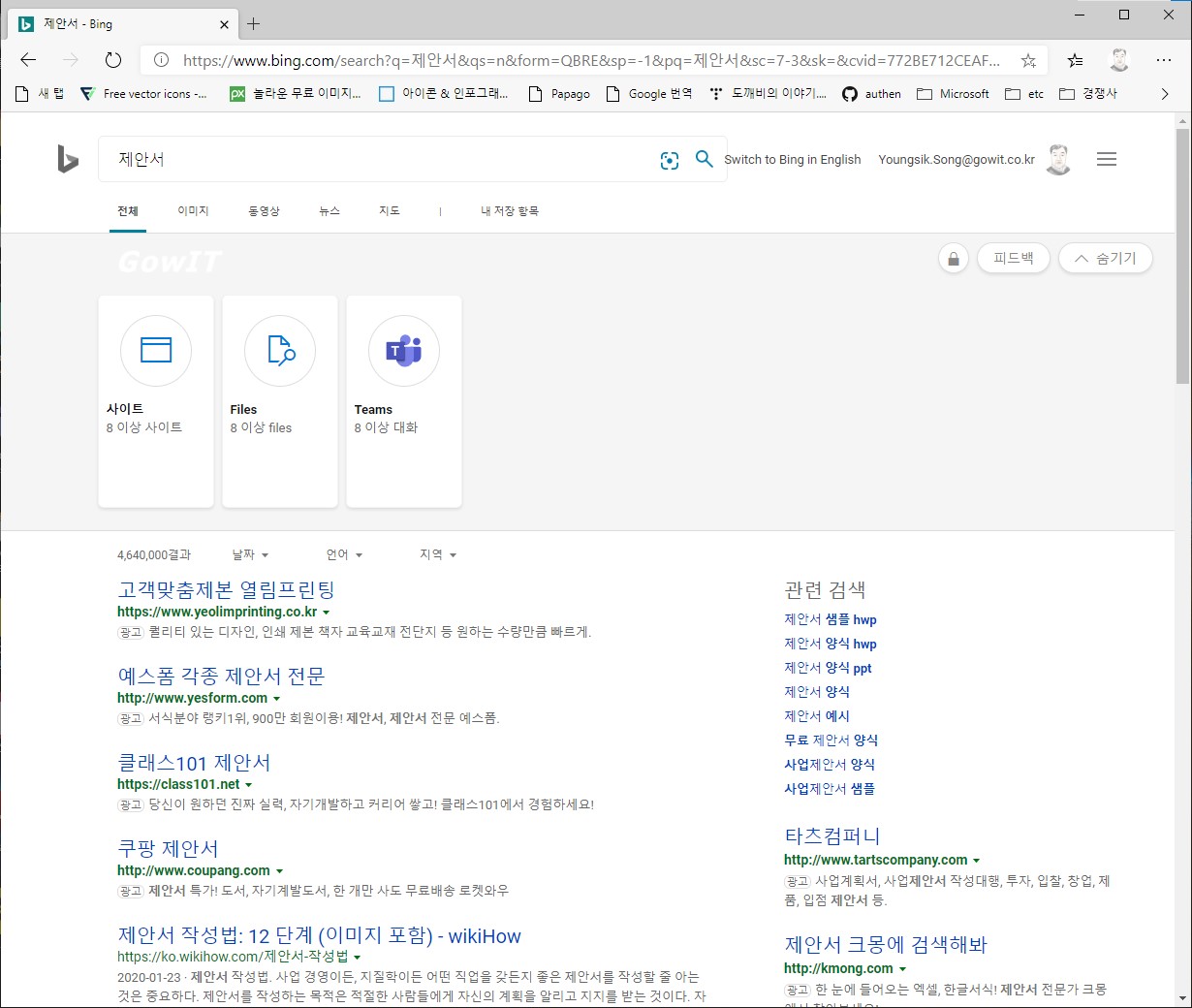The width and height of the screenshot is (1192, 1008).
Task: Open 제안서 크몽에 검색해봐 ad link
Action: [886, 944]
